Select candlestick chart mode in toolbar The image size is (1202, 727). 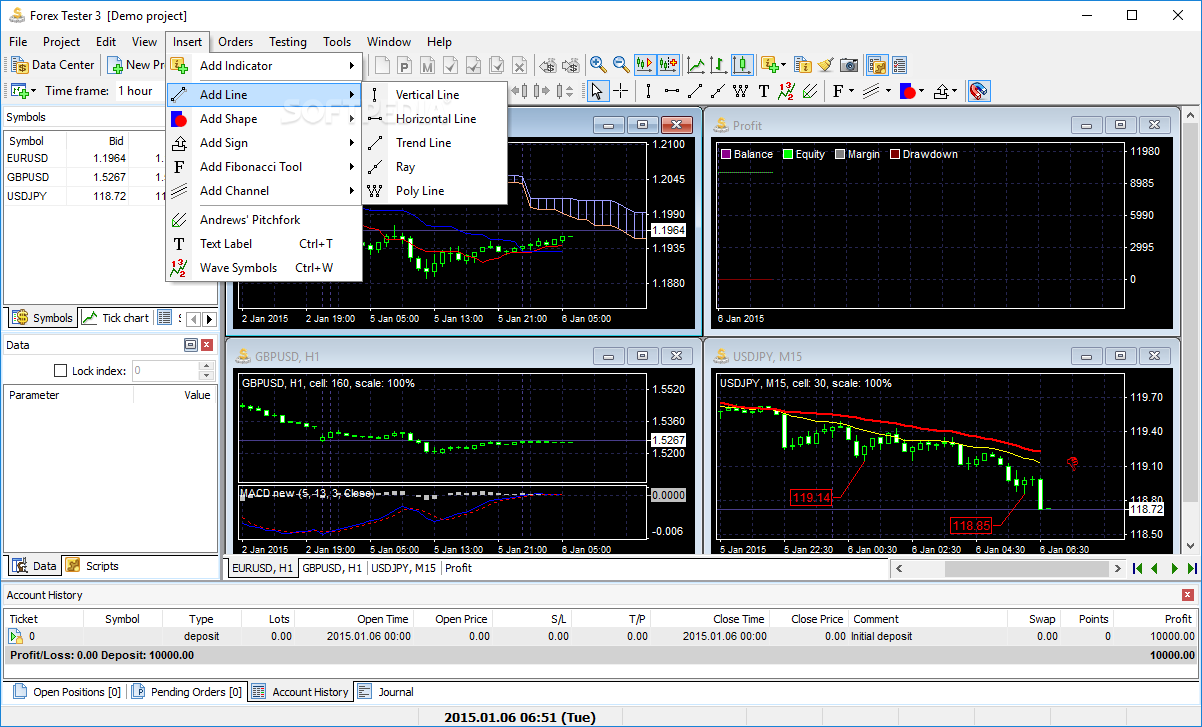[x=741, y=65]
